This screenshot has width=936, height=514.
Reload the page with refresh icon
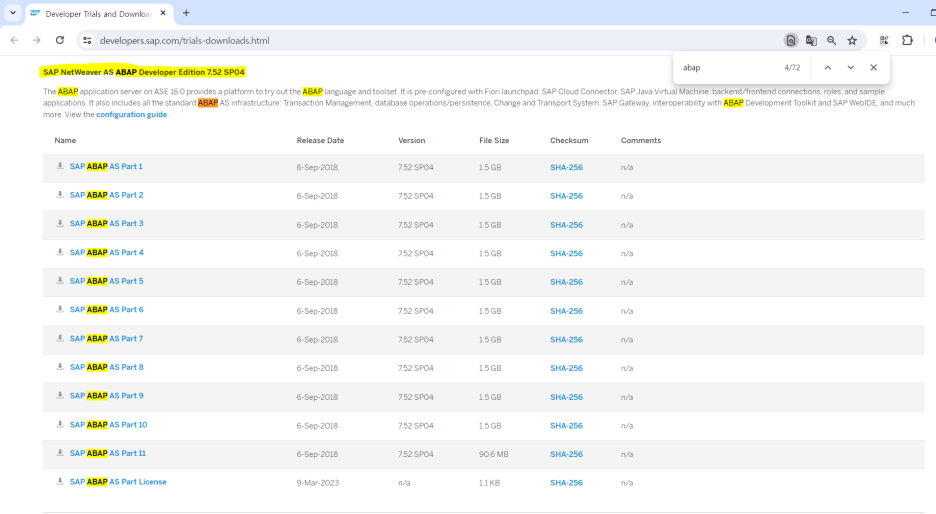pyautogui.click(x=60, y=41)
